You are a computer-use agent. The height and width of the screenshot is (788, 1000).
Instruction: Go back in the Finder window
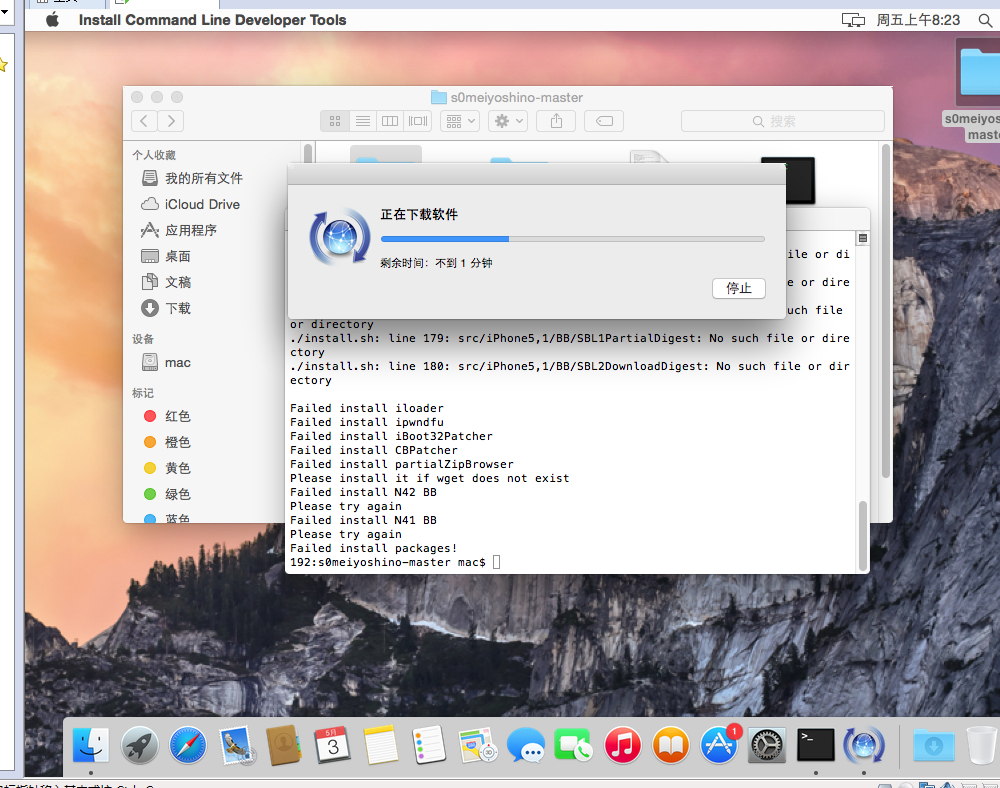pos(144,121)
